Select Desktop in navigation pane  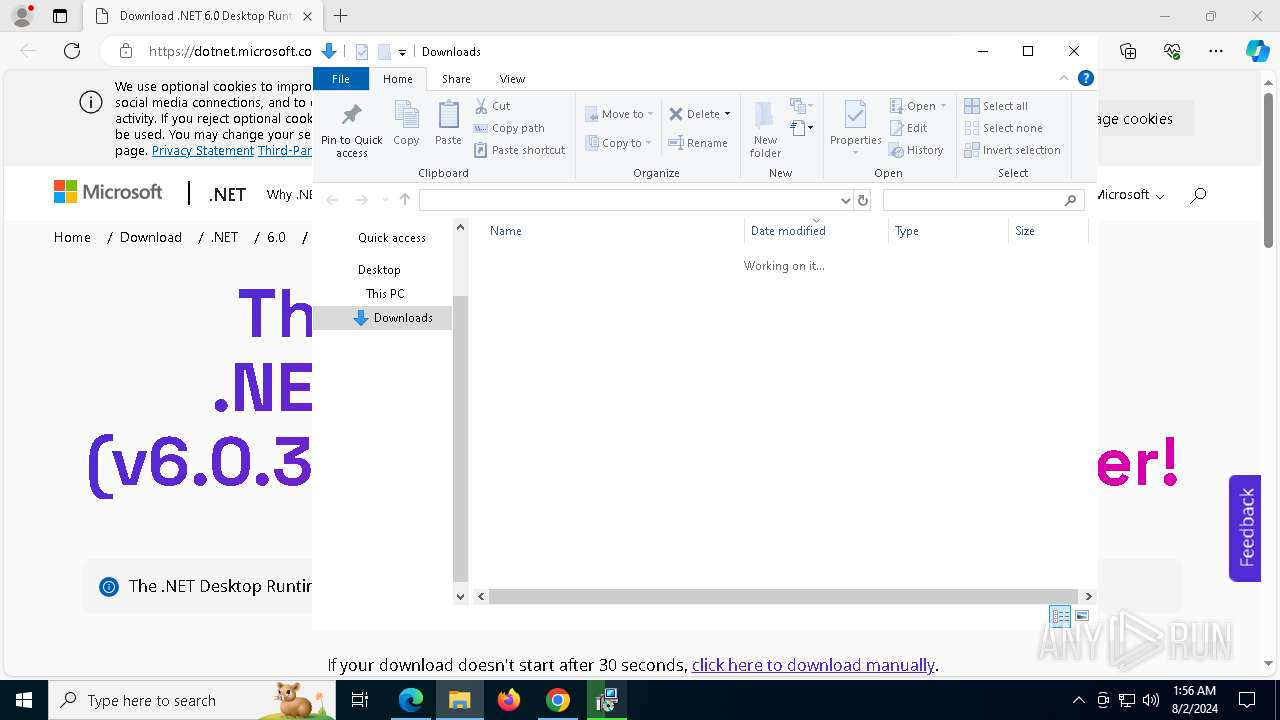click(379, 270)
